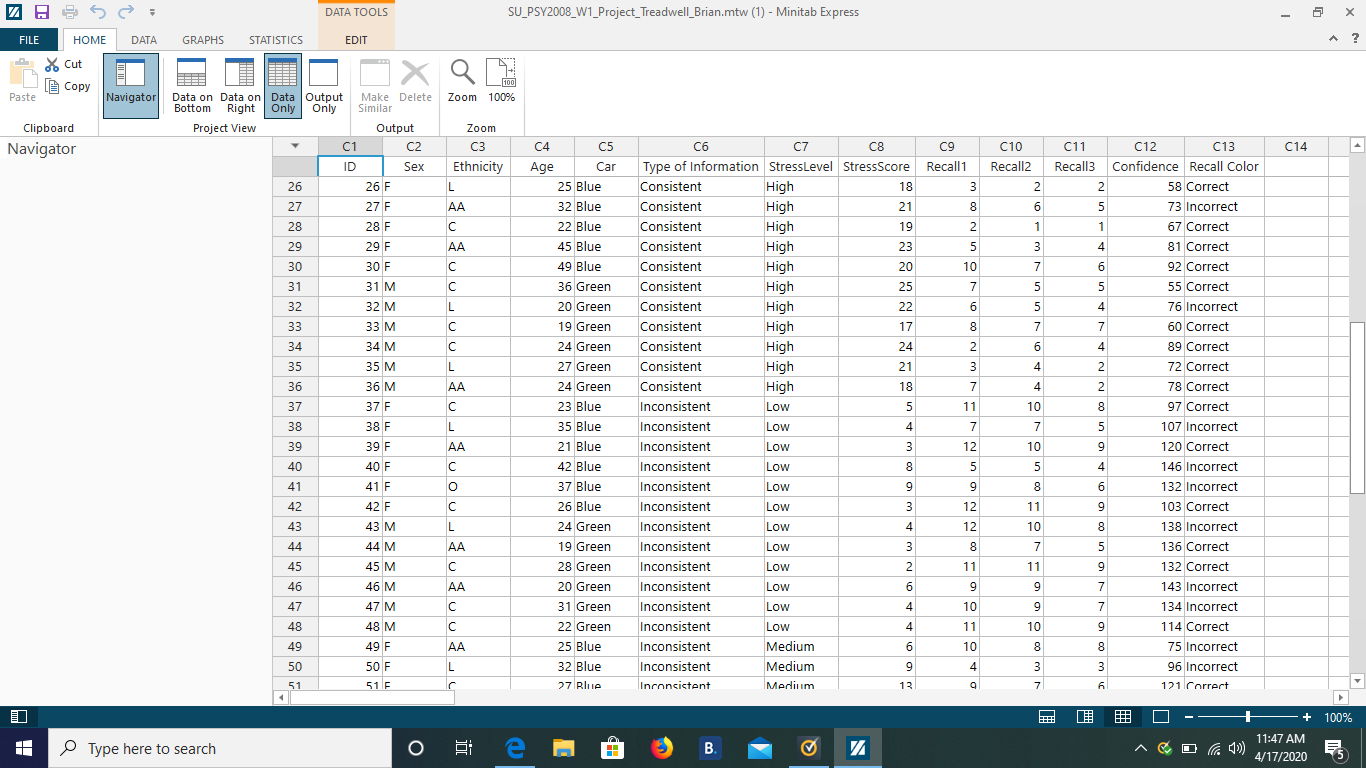Click the Undo arrow in title bar
Image resolution: width=1366 pixels, height=768 pixels.
pyautogui.click(x=97, y=12)
